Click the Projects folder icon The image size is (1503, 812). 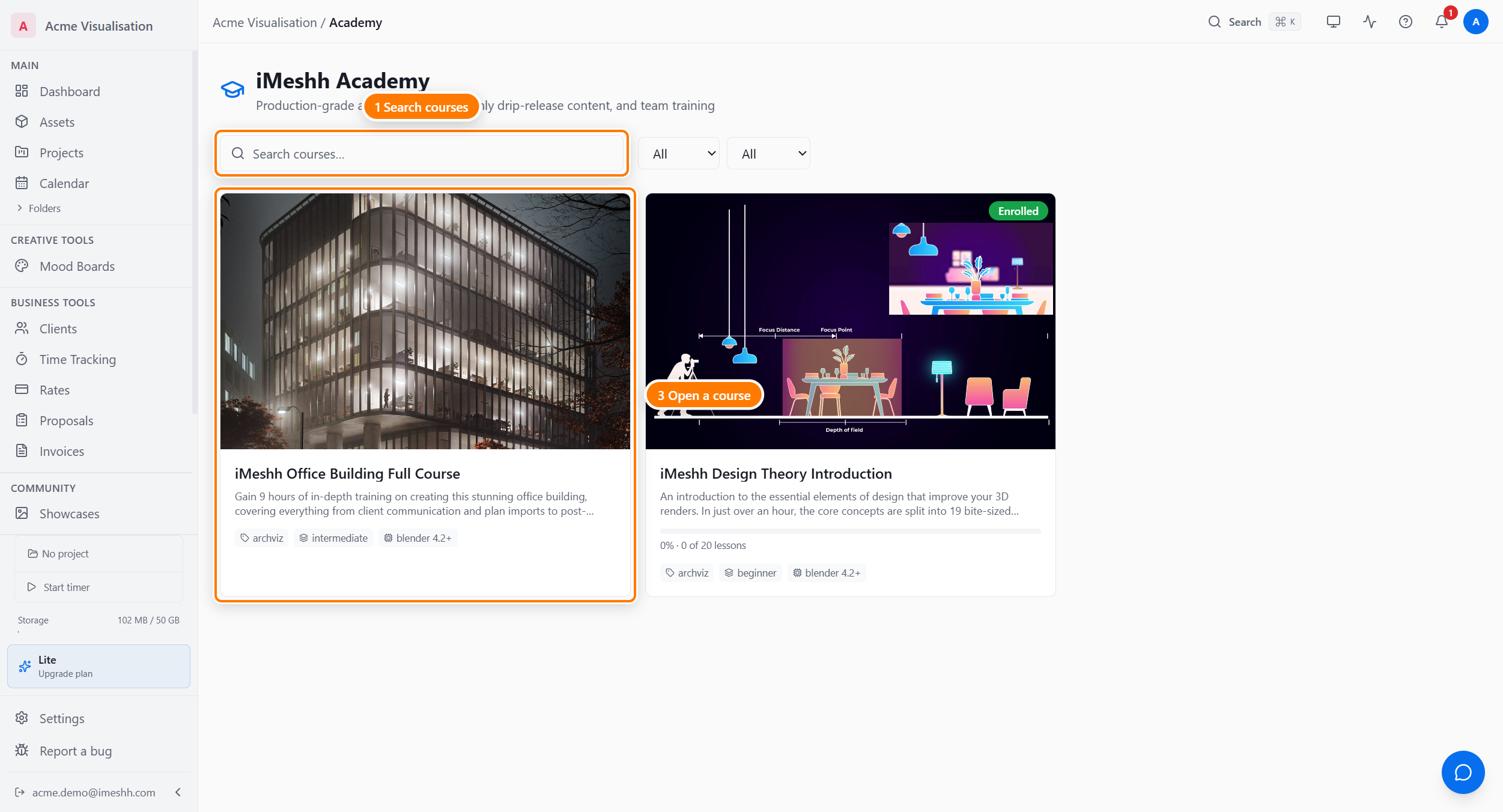22,153
